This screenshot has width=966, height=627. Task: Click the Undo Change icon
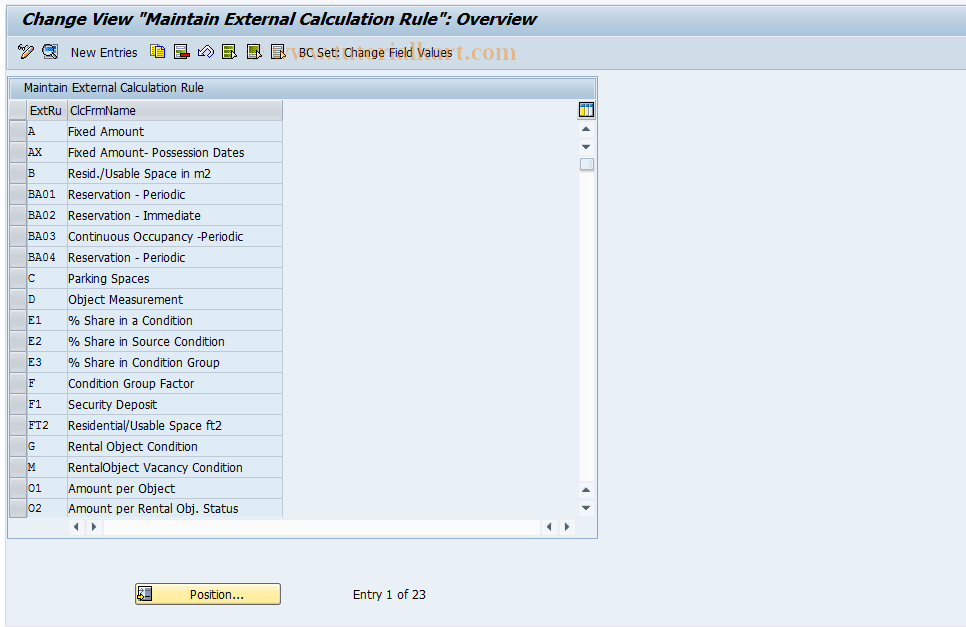[x=206, y=52]
